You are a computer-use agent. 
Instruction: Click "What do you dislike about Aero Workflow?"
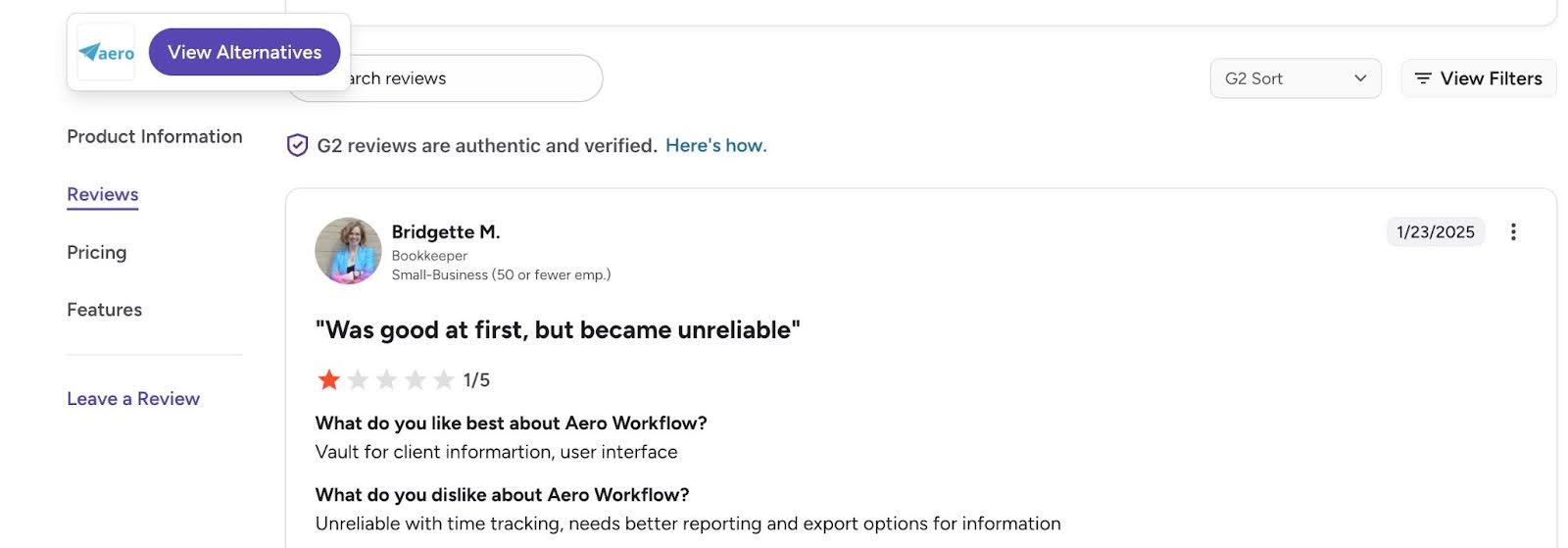[x=502, y=495]
